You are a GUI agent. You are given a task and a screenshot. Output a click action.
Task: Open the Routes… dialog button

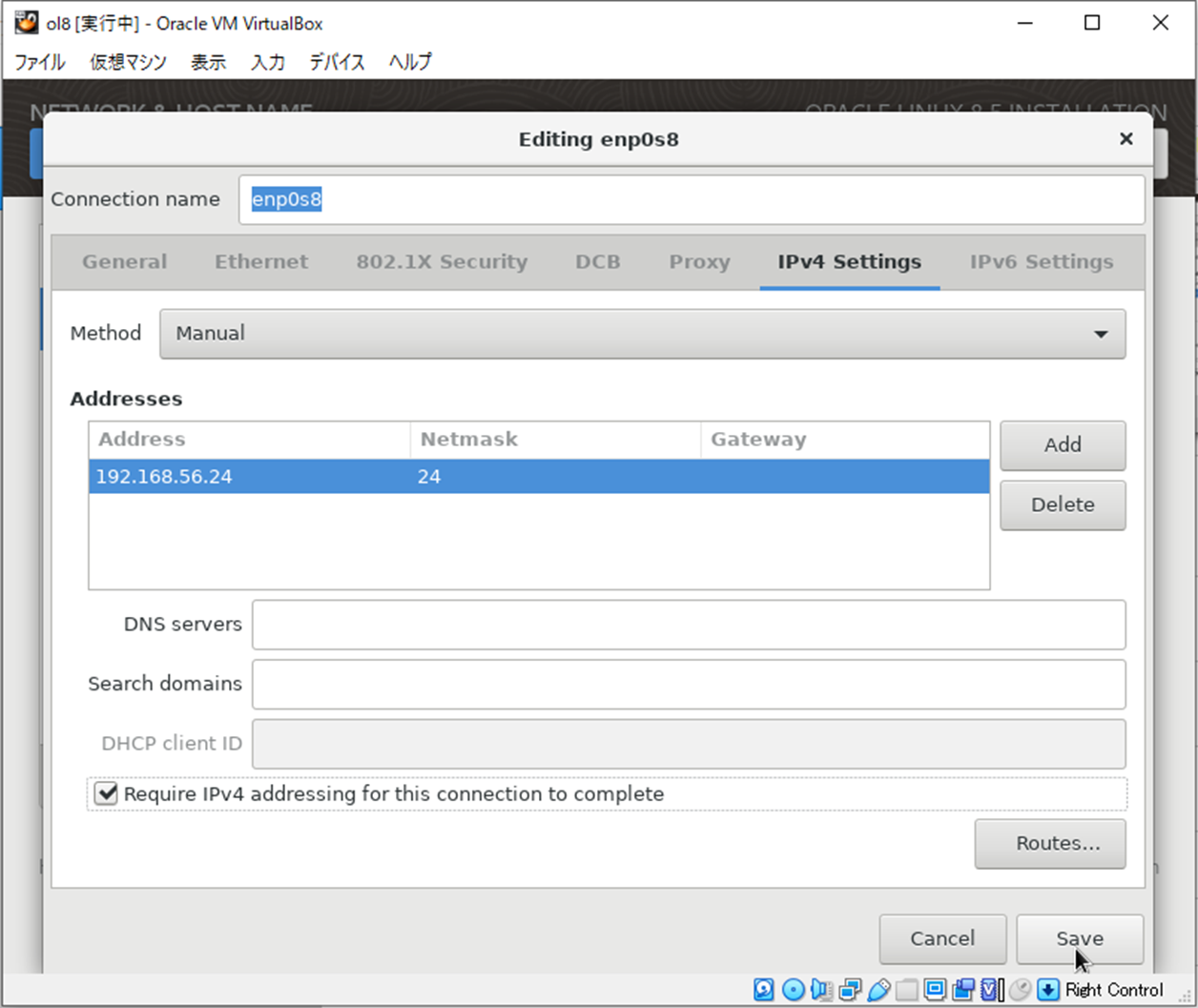pyautogui.click(x=1050, y=844)
